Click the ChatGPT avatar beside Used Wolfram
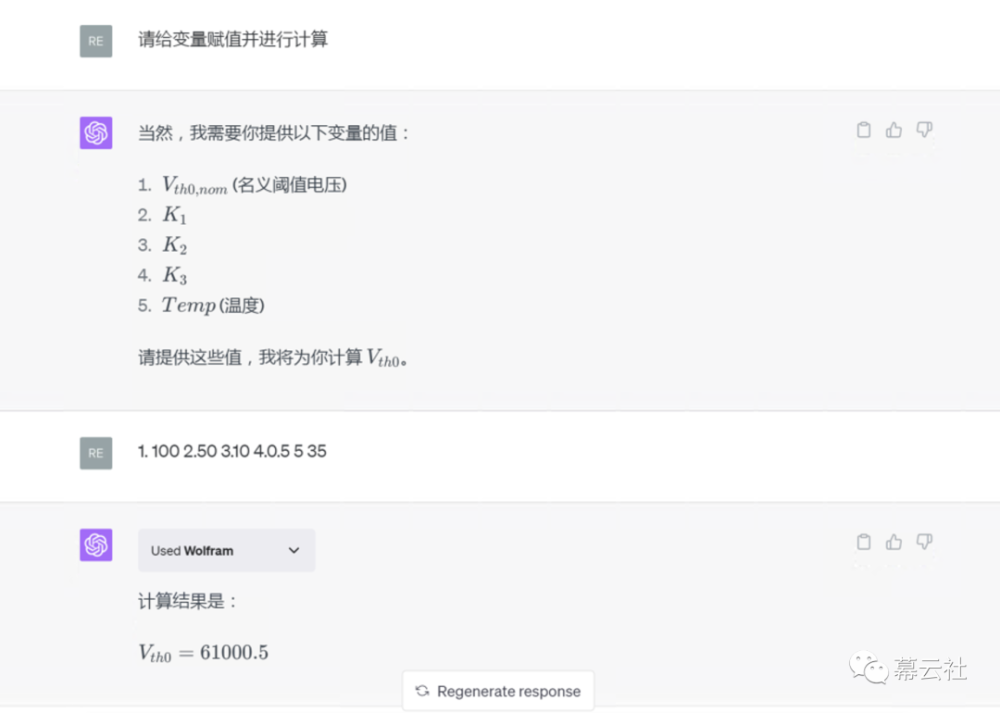Image resolution: width=1000 pixels, height=713 pixels. pyautogui.click(x=95, y=545)
